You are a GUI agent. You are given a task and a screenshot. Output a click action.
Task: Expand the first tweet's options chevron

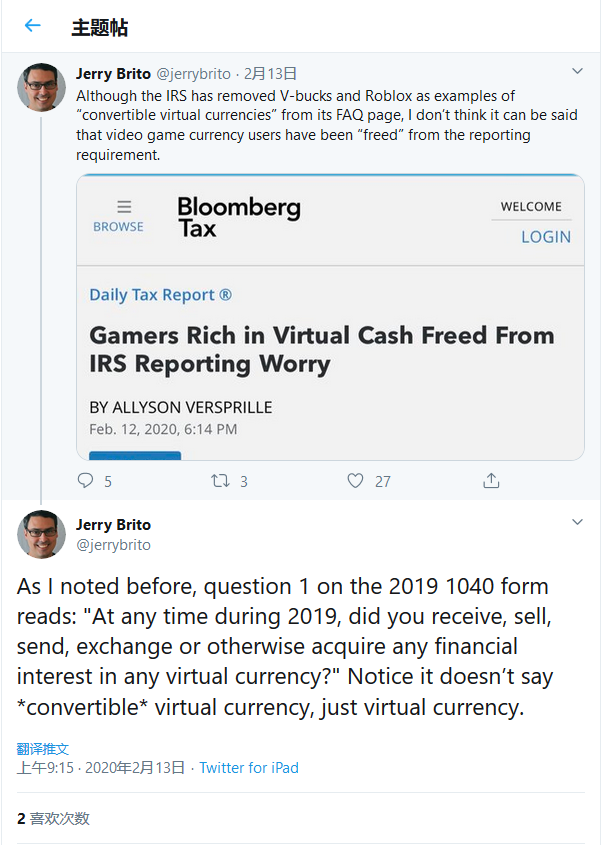point(577,72)
